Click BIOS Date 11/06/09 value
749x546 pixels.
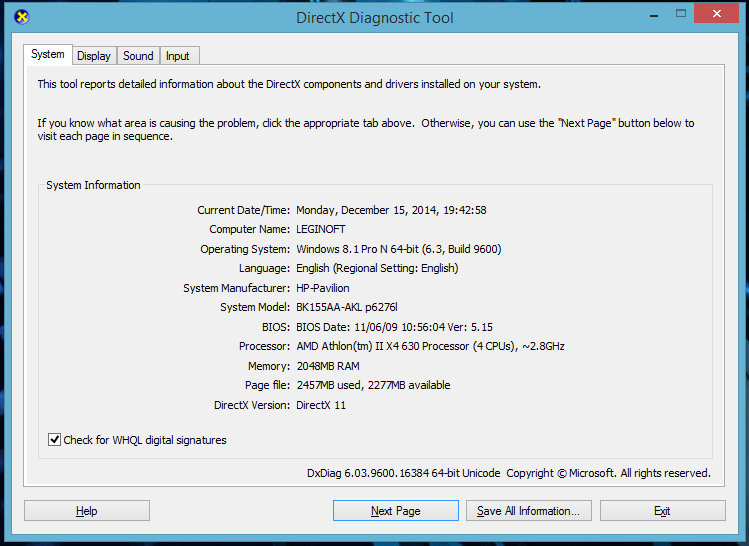tap(394, 327)
